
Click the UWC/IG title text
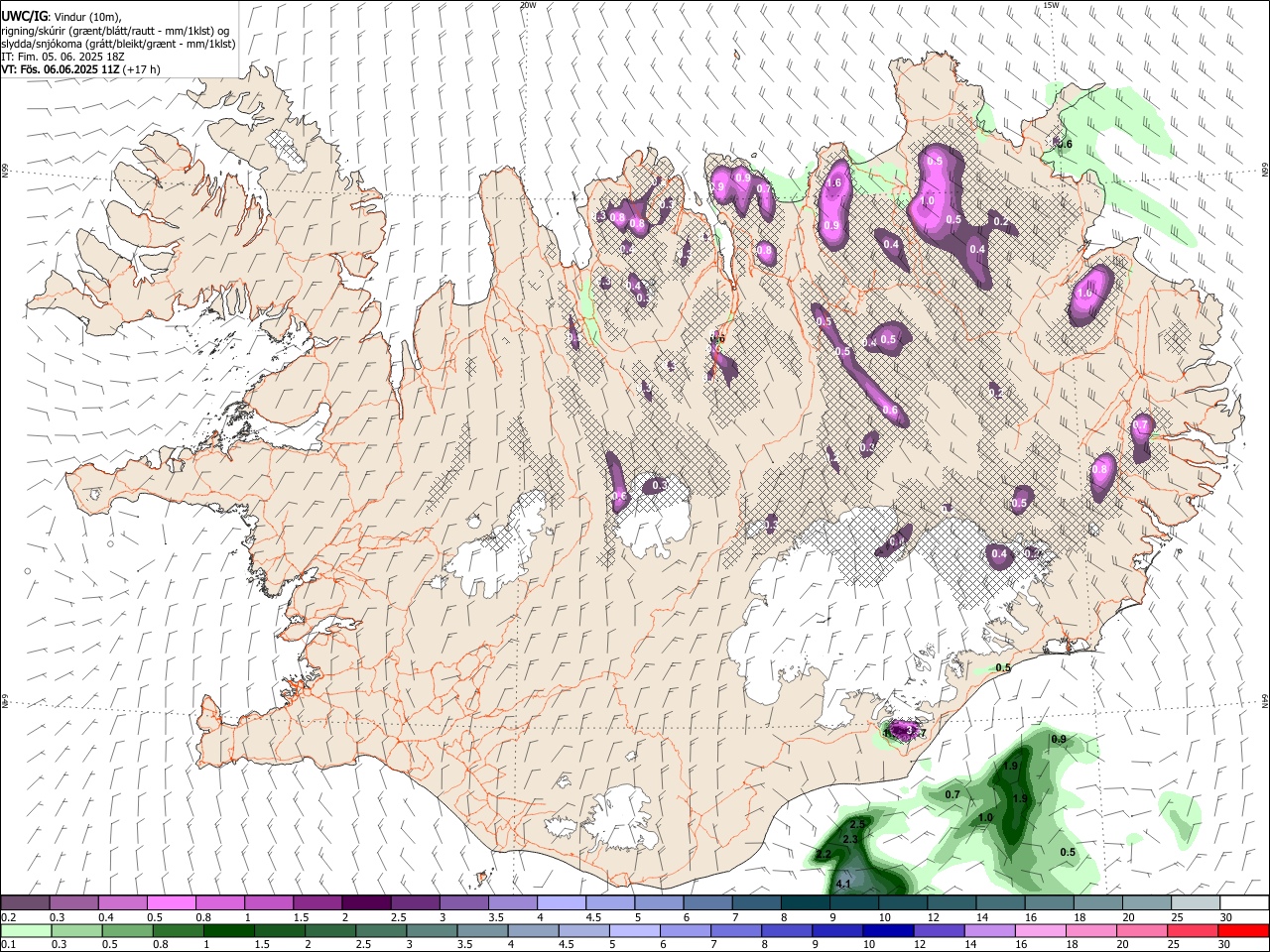(x=24, y=16)
